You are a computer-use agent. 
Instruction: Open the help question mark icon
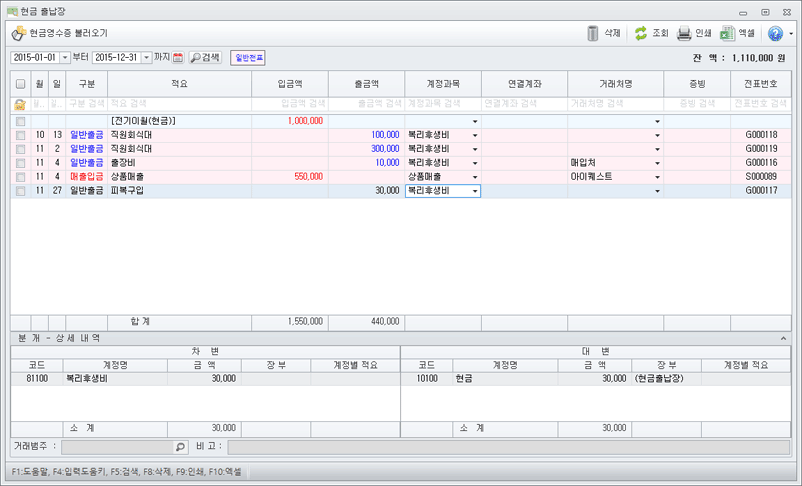click(775, 33)
